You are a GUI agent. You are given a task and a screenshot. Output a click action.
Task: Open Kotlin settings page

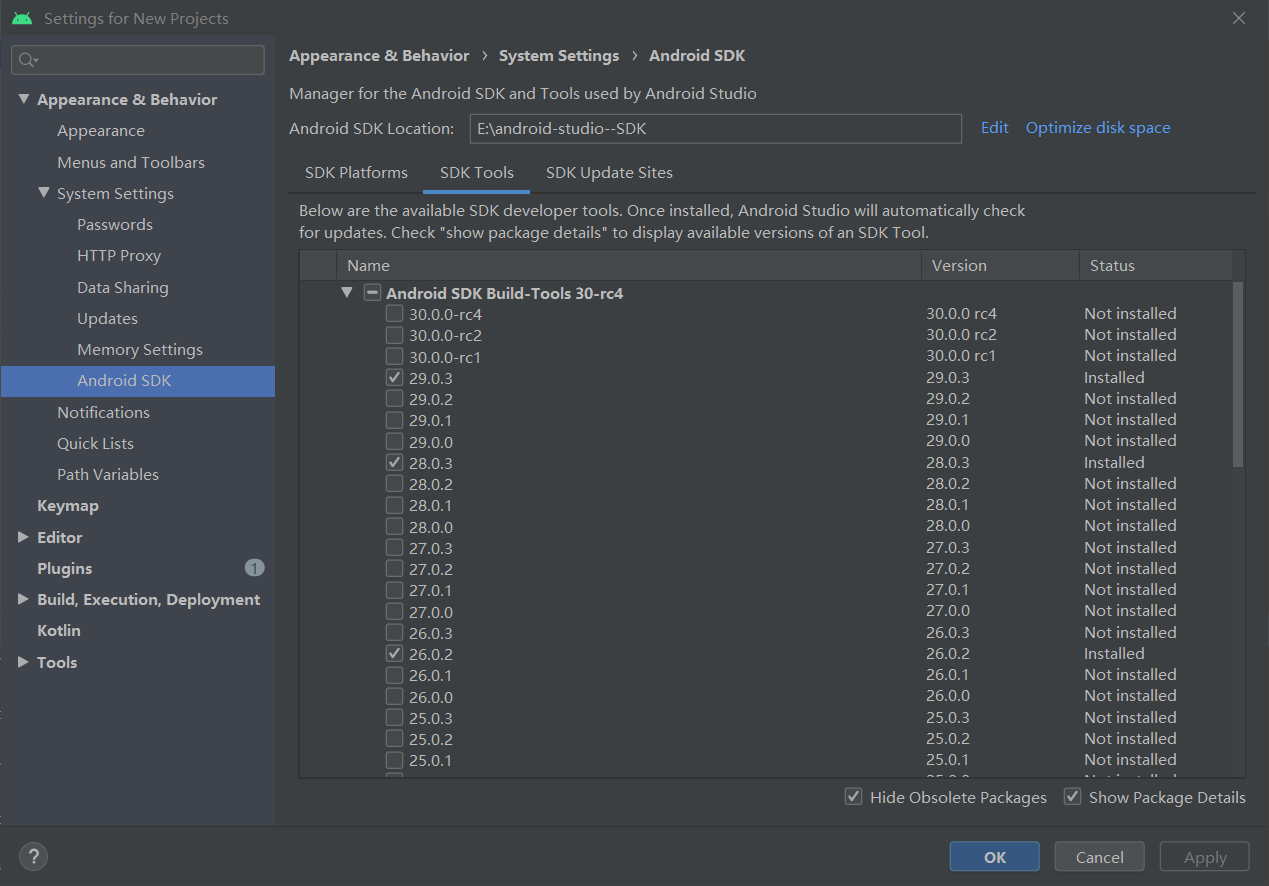[x=59, y=631]
